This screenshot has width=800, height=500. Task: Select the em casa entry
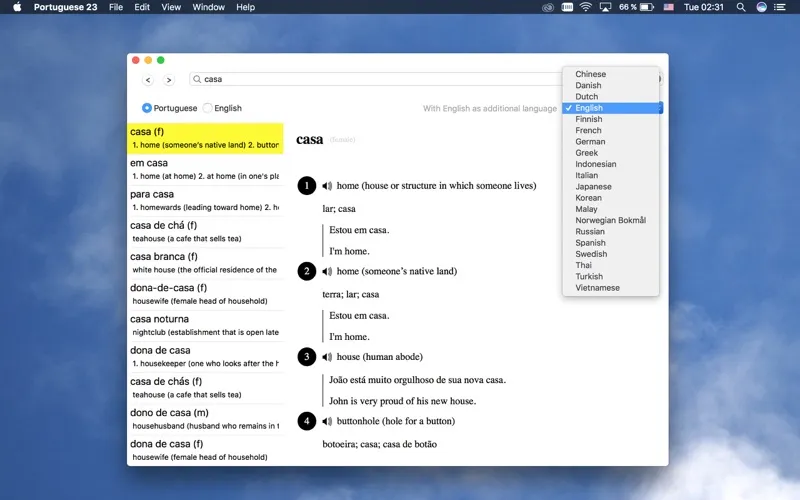[205, 169]
